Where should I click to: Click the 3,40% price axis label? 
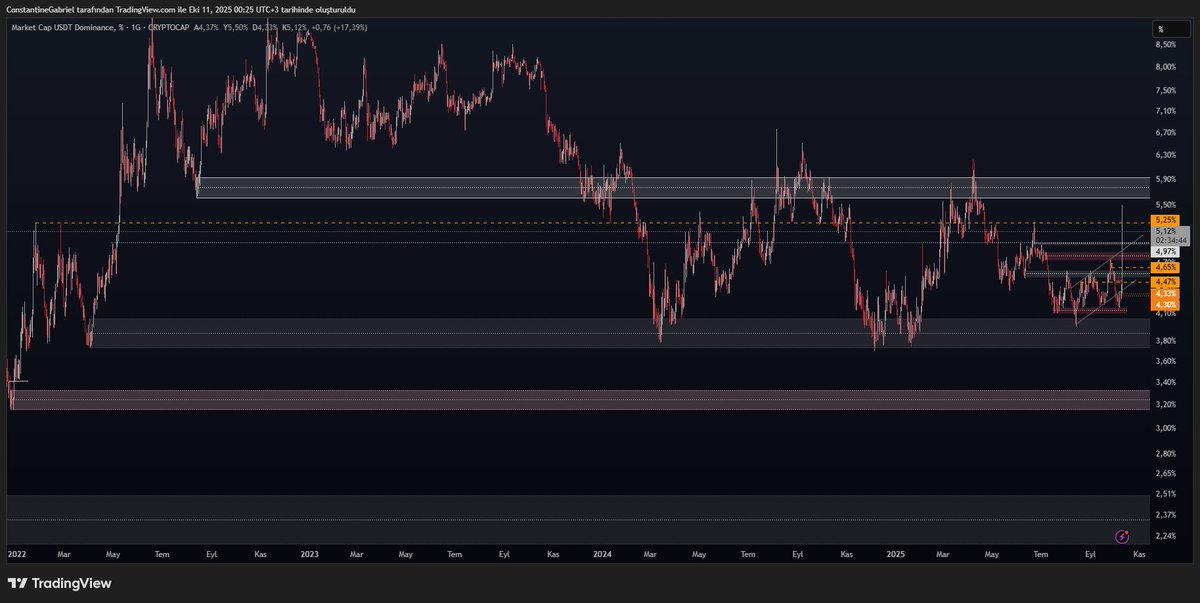pyautogui.click(x=1166, y=382)
